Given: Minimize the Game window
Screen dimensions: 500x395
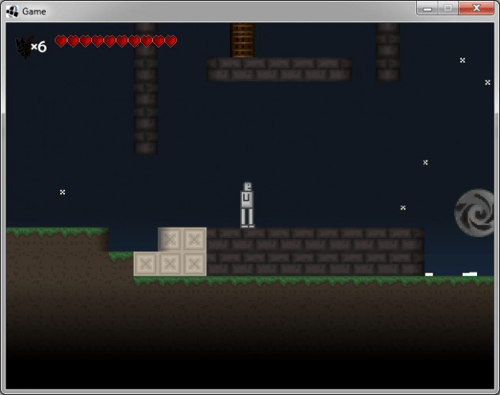Looking at the screenshot, I should click(x=427, y=9).
